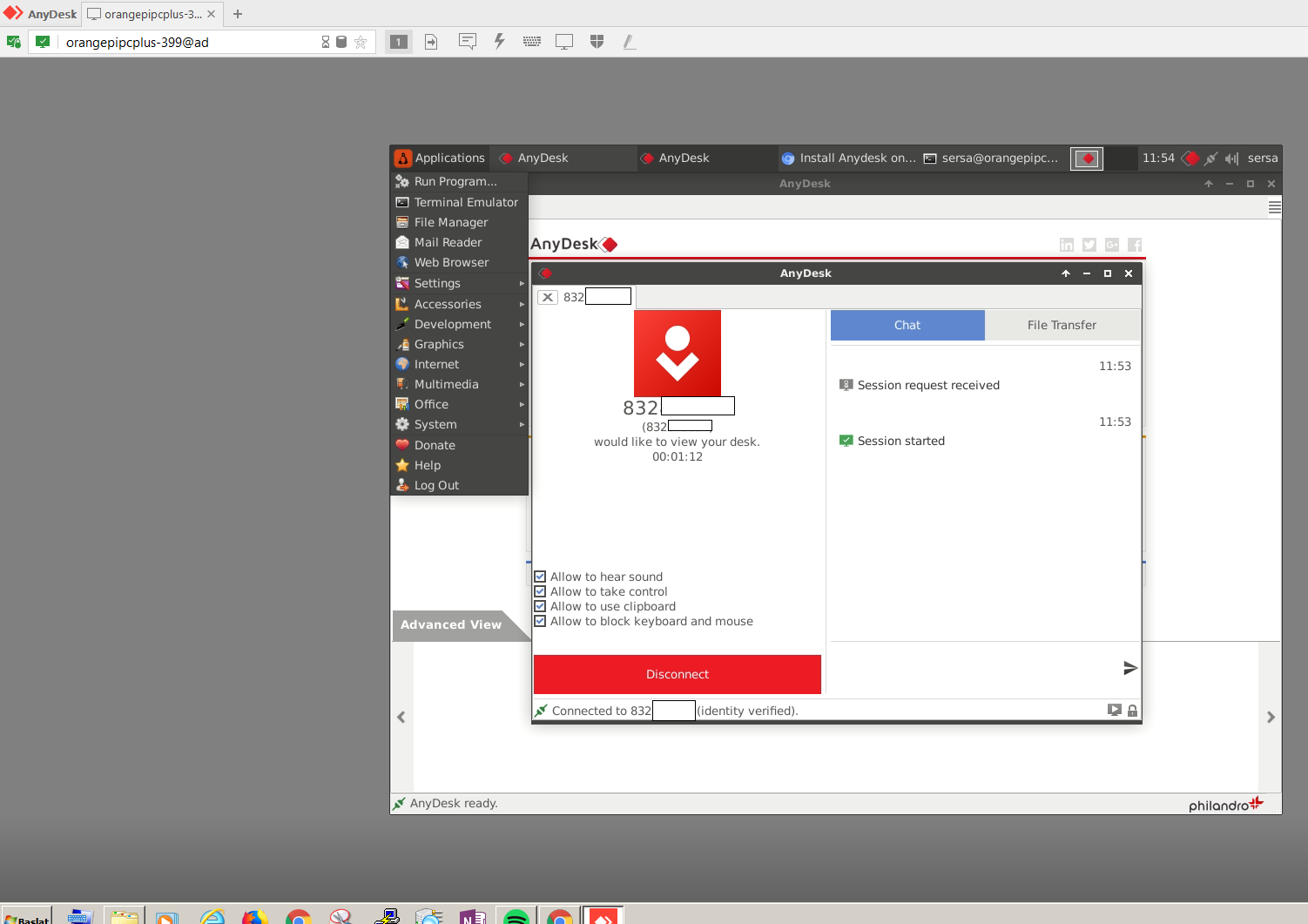The image size is (1308, 924).
Task: Select the whiteboard pen toolbar icon
Action: pyautogui.click(x=629, y=41)
